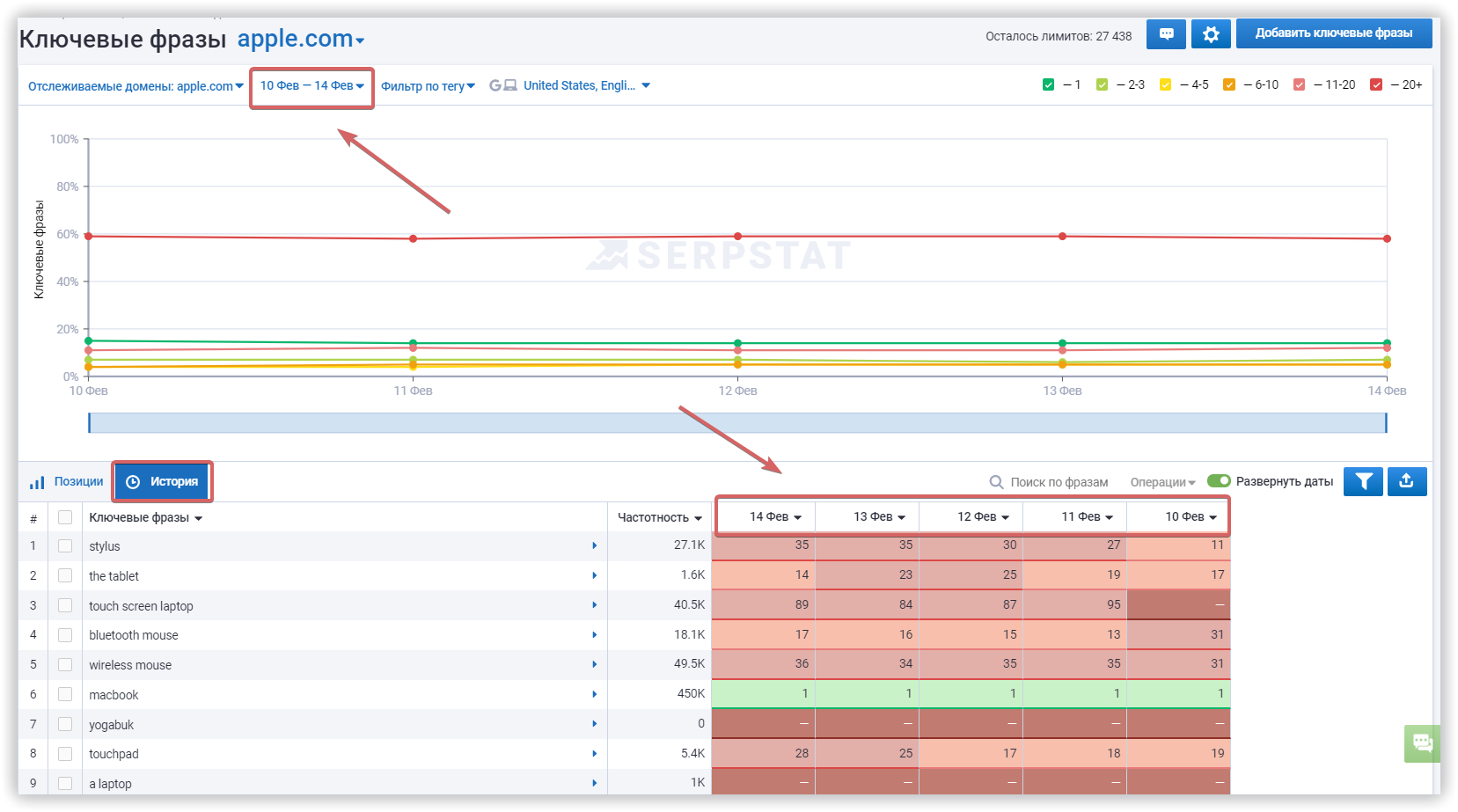Screen dimensions: 1458x812
Task: Click left handle of chart range bar
Action: click(89, 422)
